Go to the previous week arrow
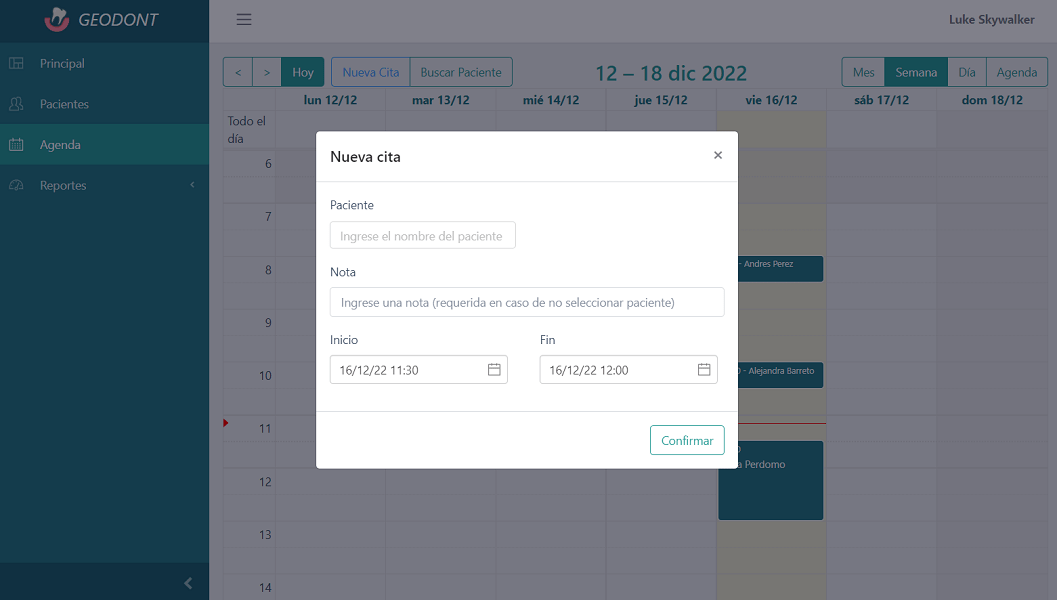 238,73
